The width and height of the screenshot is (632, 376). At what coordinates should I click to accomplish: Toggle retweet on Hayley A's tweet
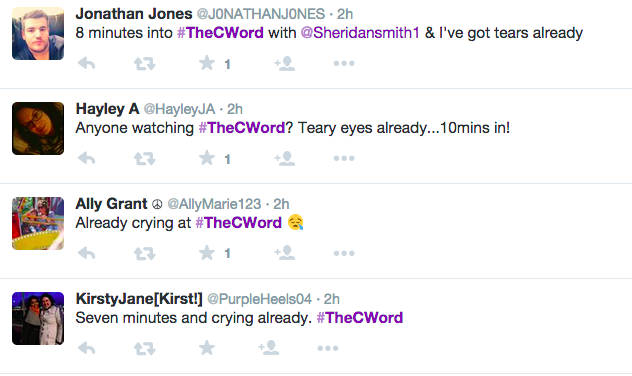pos(144,158)
